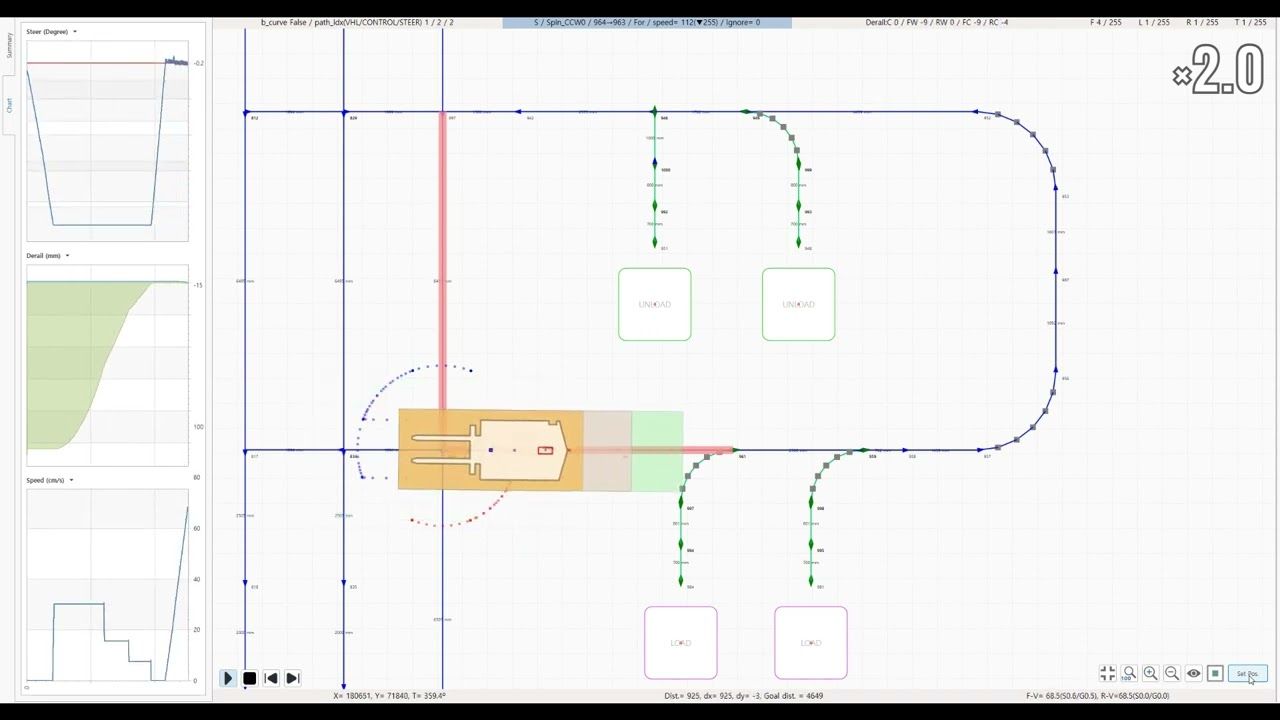Fit view using the collapse arrows icon
This screenshot has height=720, width=1280.
pyautogui.click(x=1108, y=674)
